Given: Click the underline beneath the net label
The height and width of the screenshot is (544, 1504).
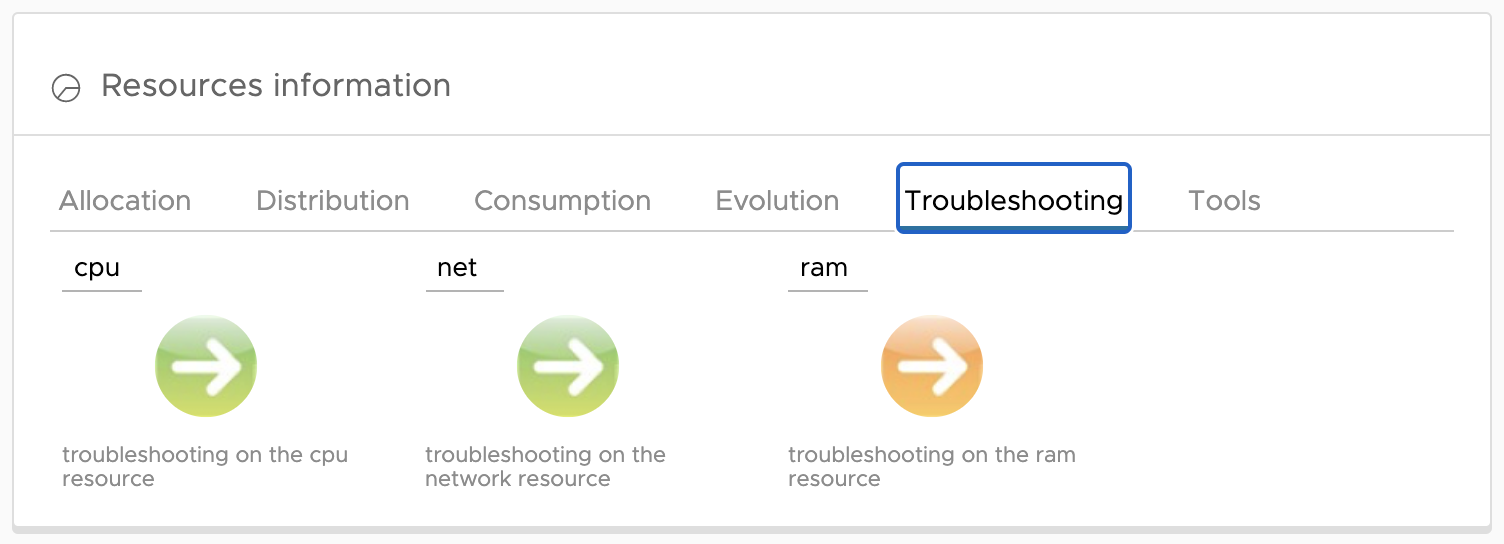Looking at the screenshot, I should pyautogui.click(x=465, y=291).
